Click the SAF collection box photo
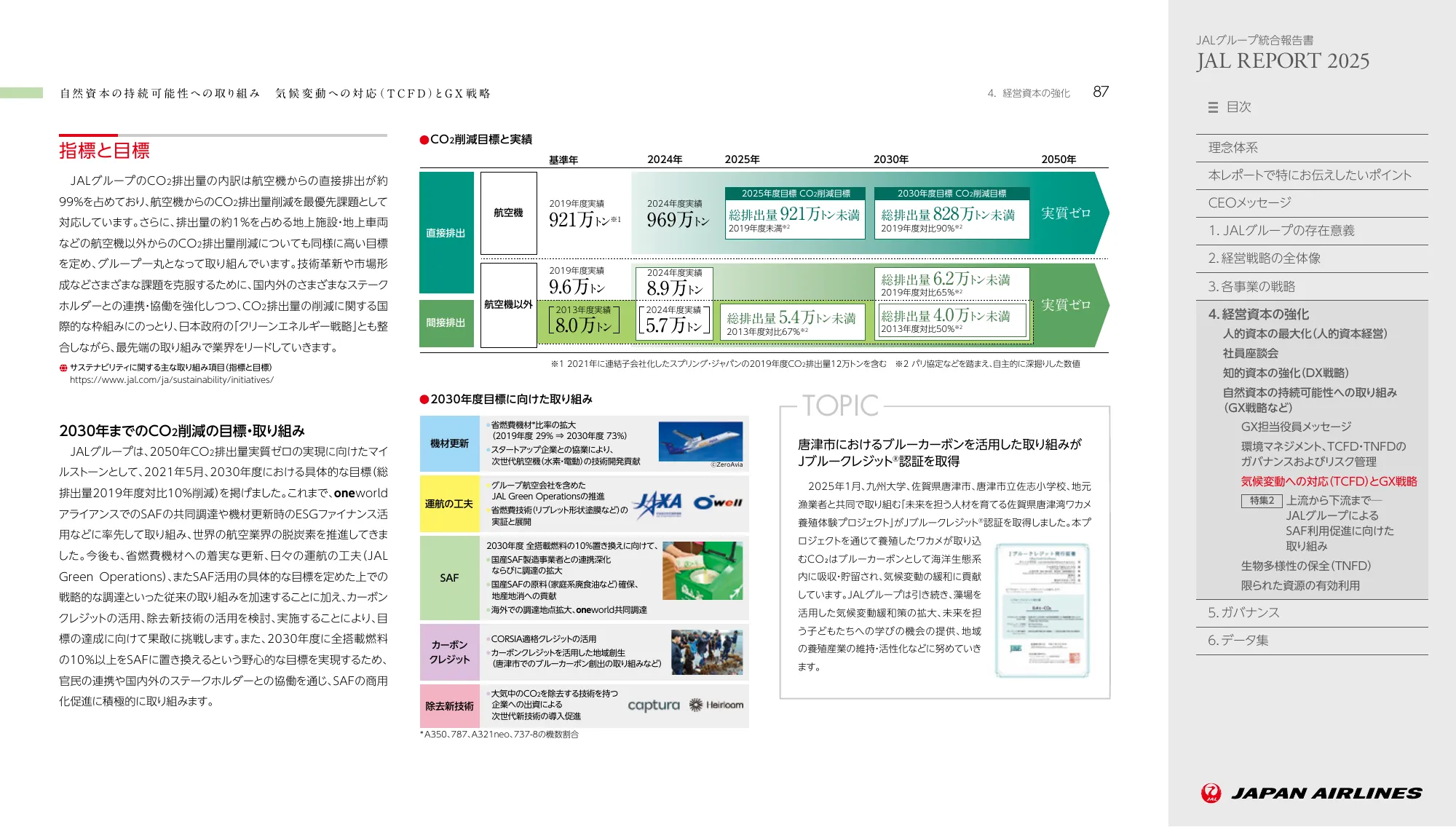Image resolution: width=1456 pixels, height=827 pixels. click(703, 571)
